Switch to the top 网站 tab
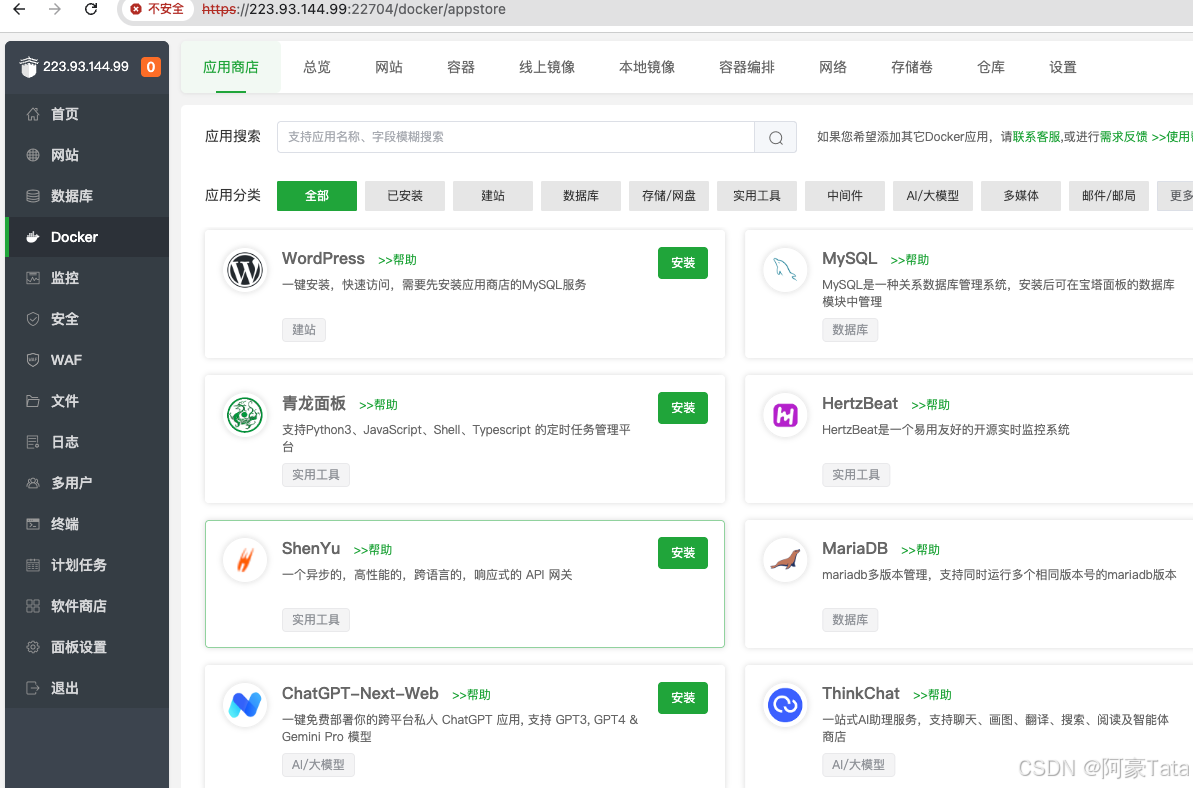This screenshot has width=1193, height=788. 389,68
